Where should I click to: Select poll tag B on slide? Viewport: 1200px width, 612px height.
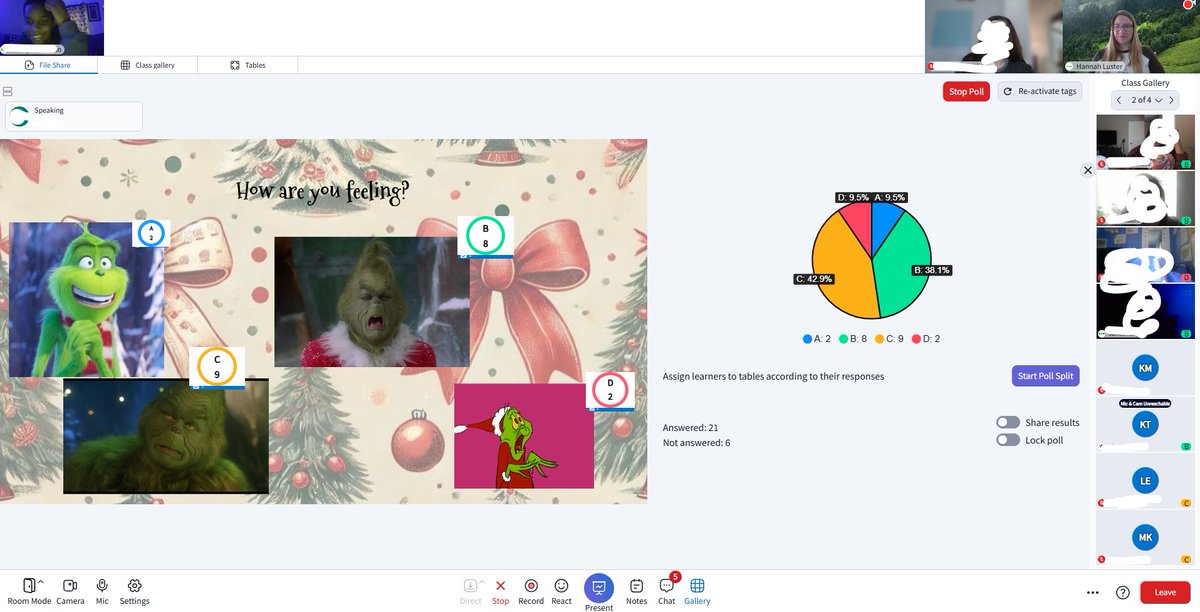(x=485, y=236)
